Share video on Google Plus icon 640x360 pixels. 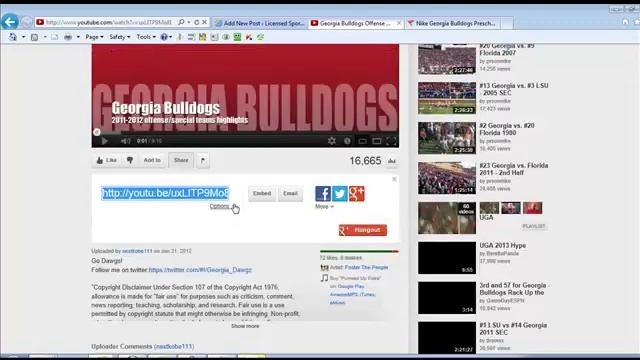[x=356, y=193]
